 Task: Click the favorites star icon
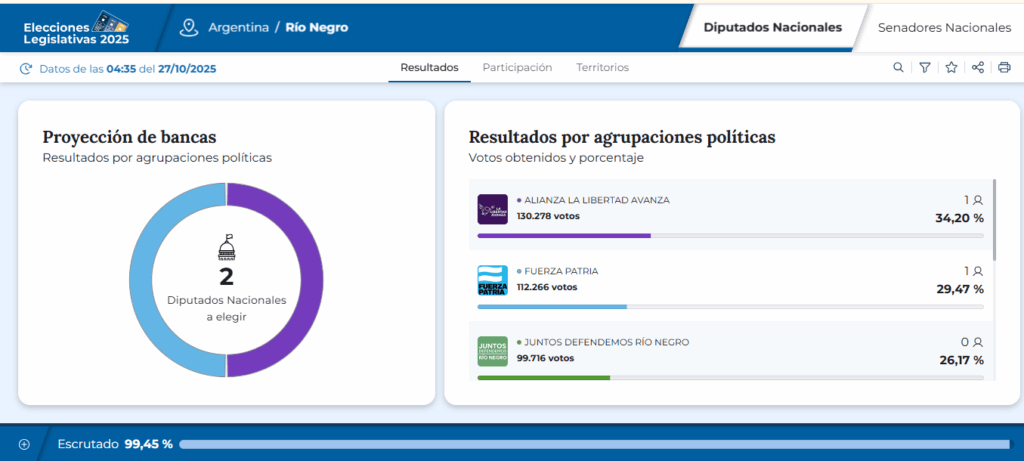point(951,68)
